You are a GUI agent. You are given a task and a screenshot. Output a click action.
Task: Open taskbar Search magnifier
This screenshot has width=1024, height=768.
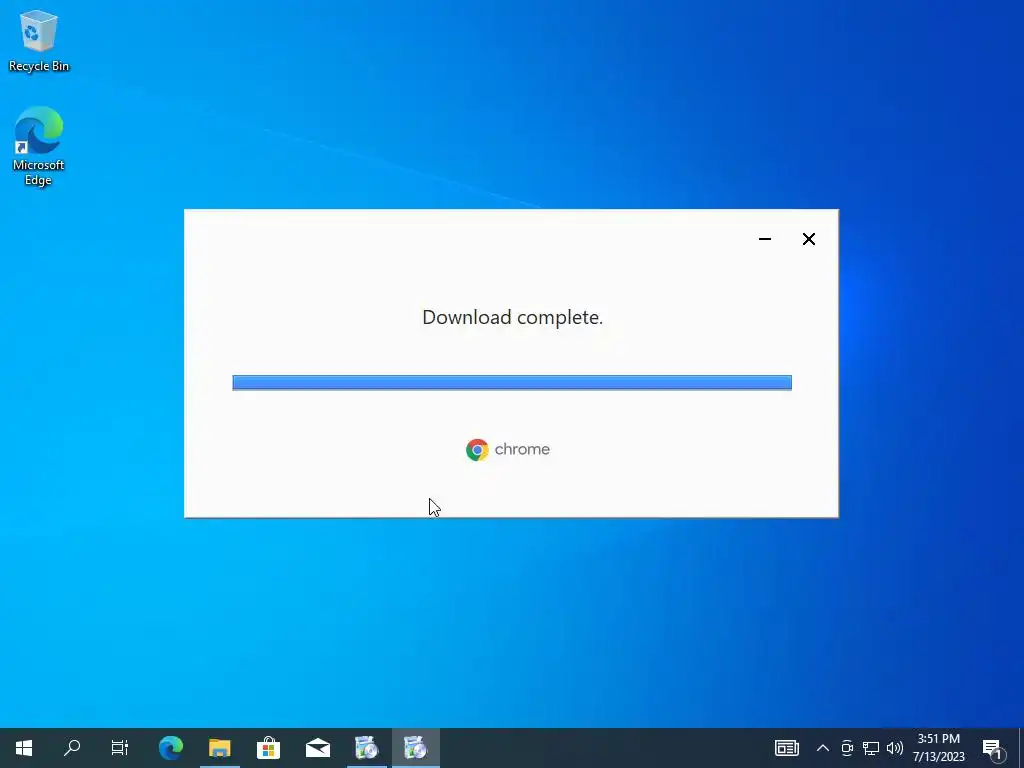pyautogui.click(x=72, y=748)
